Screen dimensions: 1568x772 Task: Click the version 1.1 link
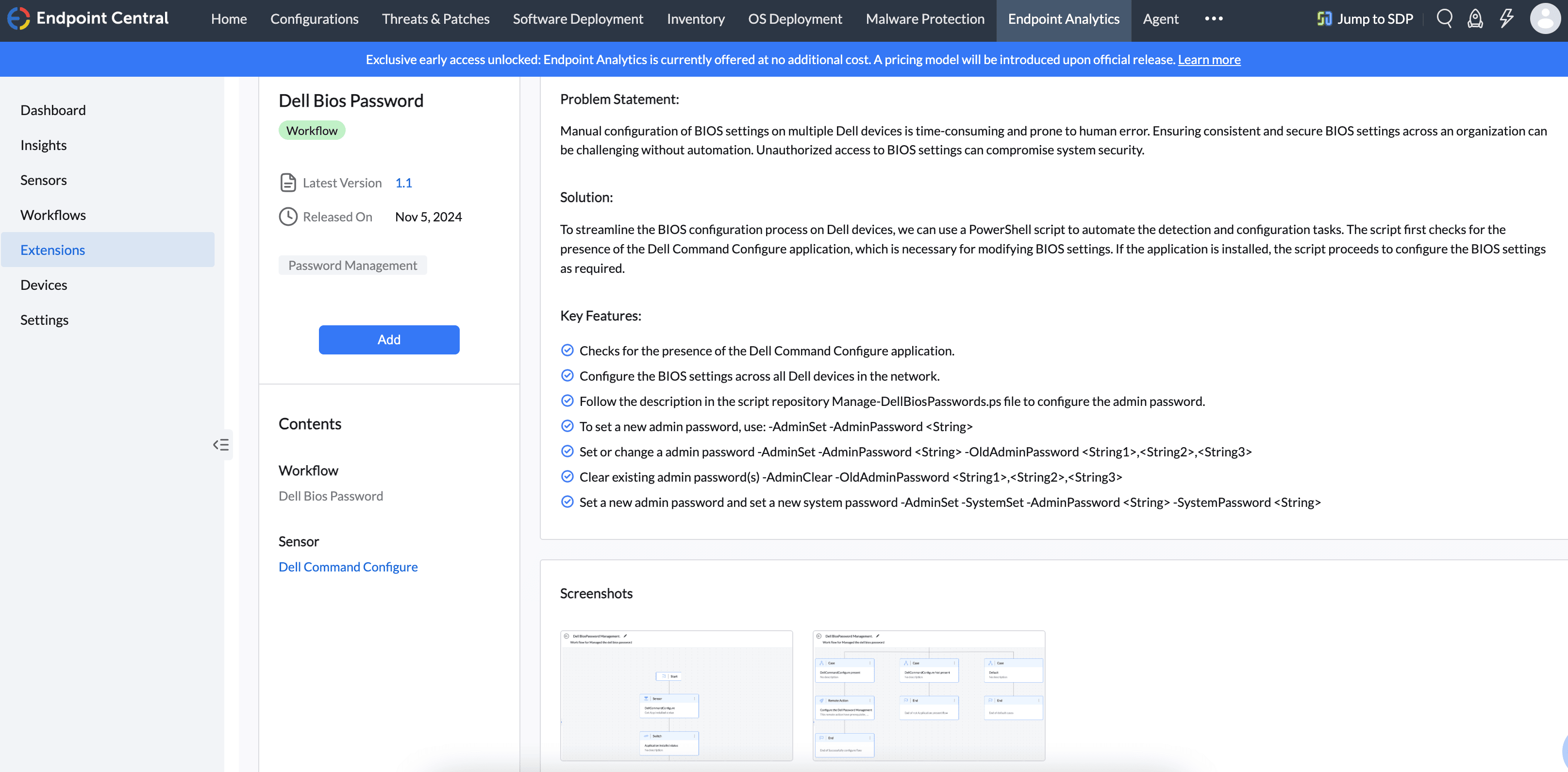pos(403,183)
